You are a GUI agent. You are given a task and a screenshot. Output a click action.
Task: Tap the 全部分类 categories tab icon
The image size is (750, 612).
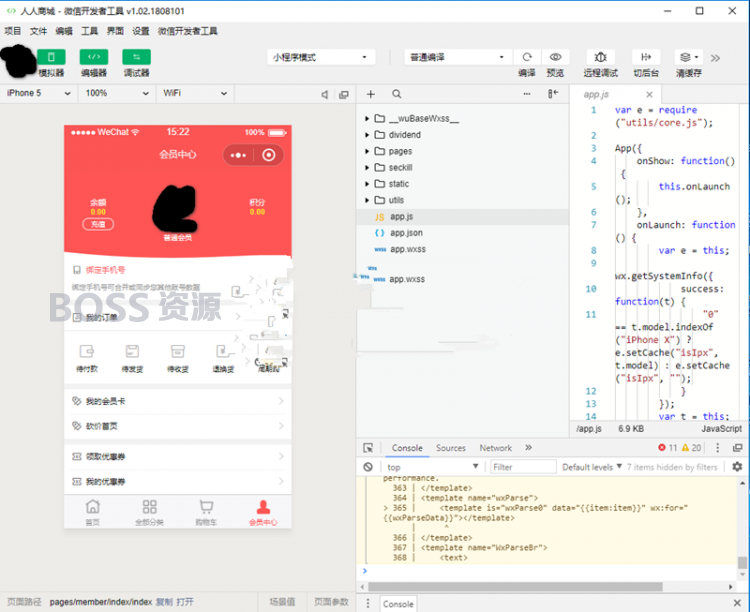pyautogui.click(x=149, y=507)
